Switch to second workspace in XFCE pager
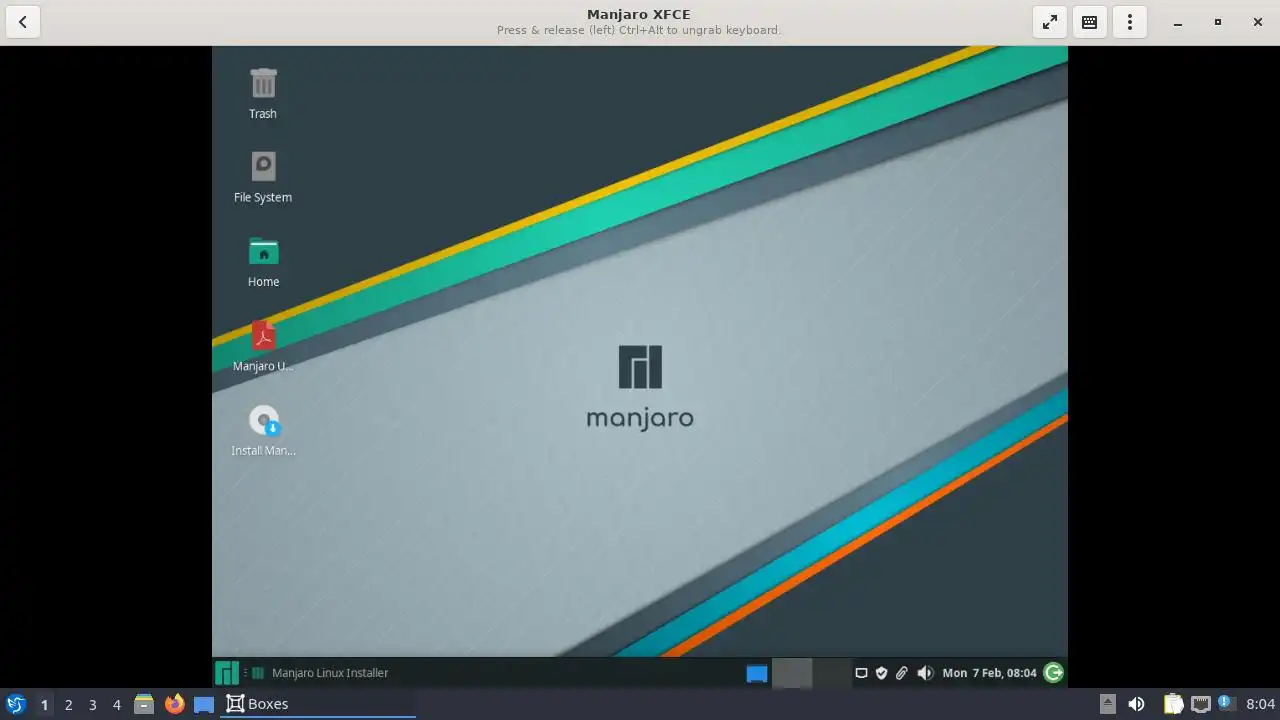 (x=831, y=673)
